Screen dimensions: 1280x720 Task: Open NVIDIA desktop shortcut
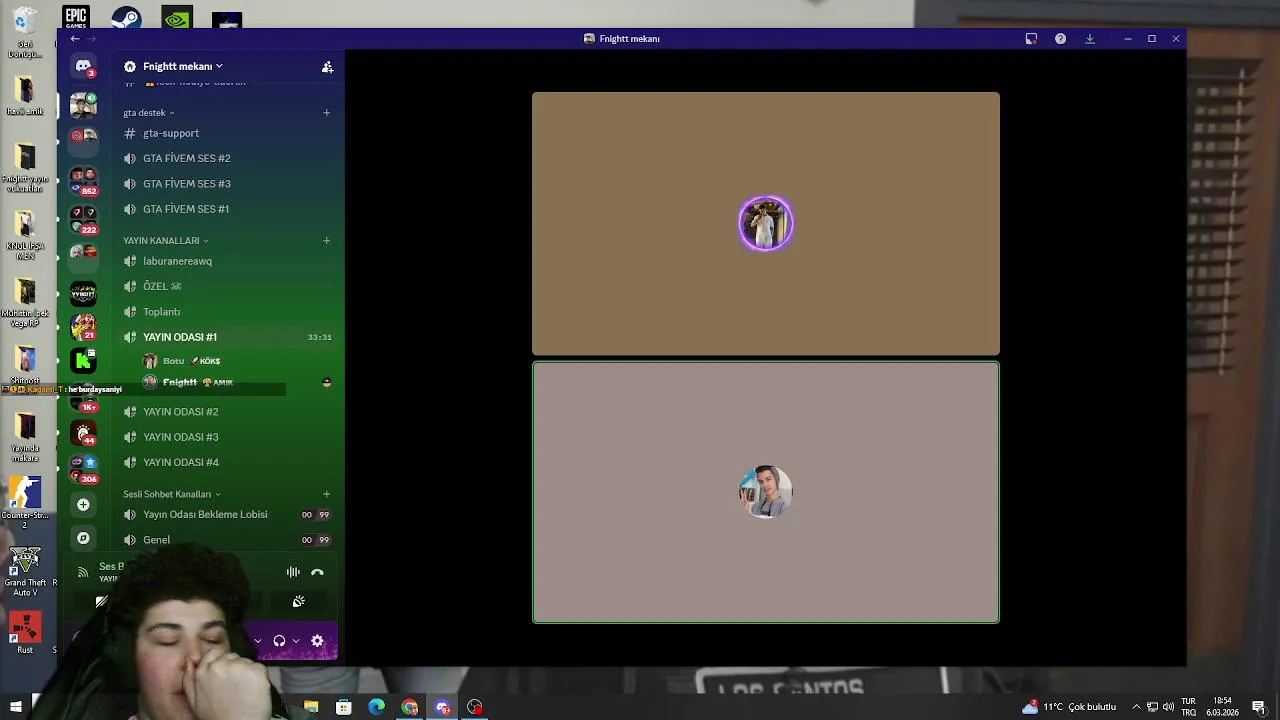177,18
